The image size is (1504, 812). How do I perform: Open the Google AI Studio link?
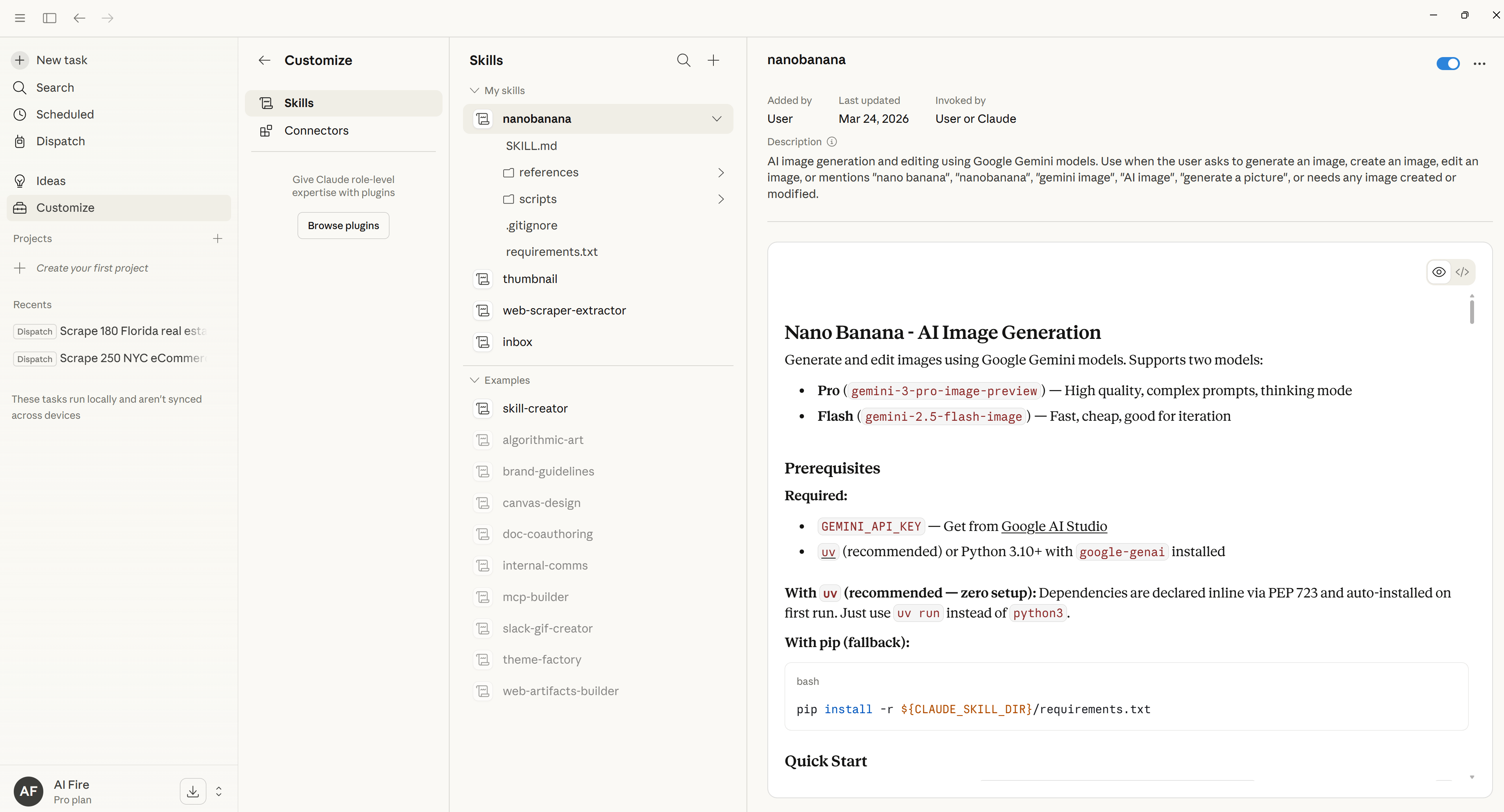(x=1054, y=526)
